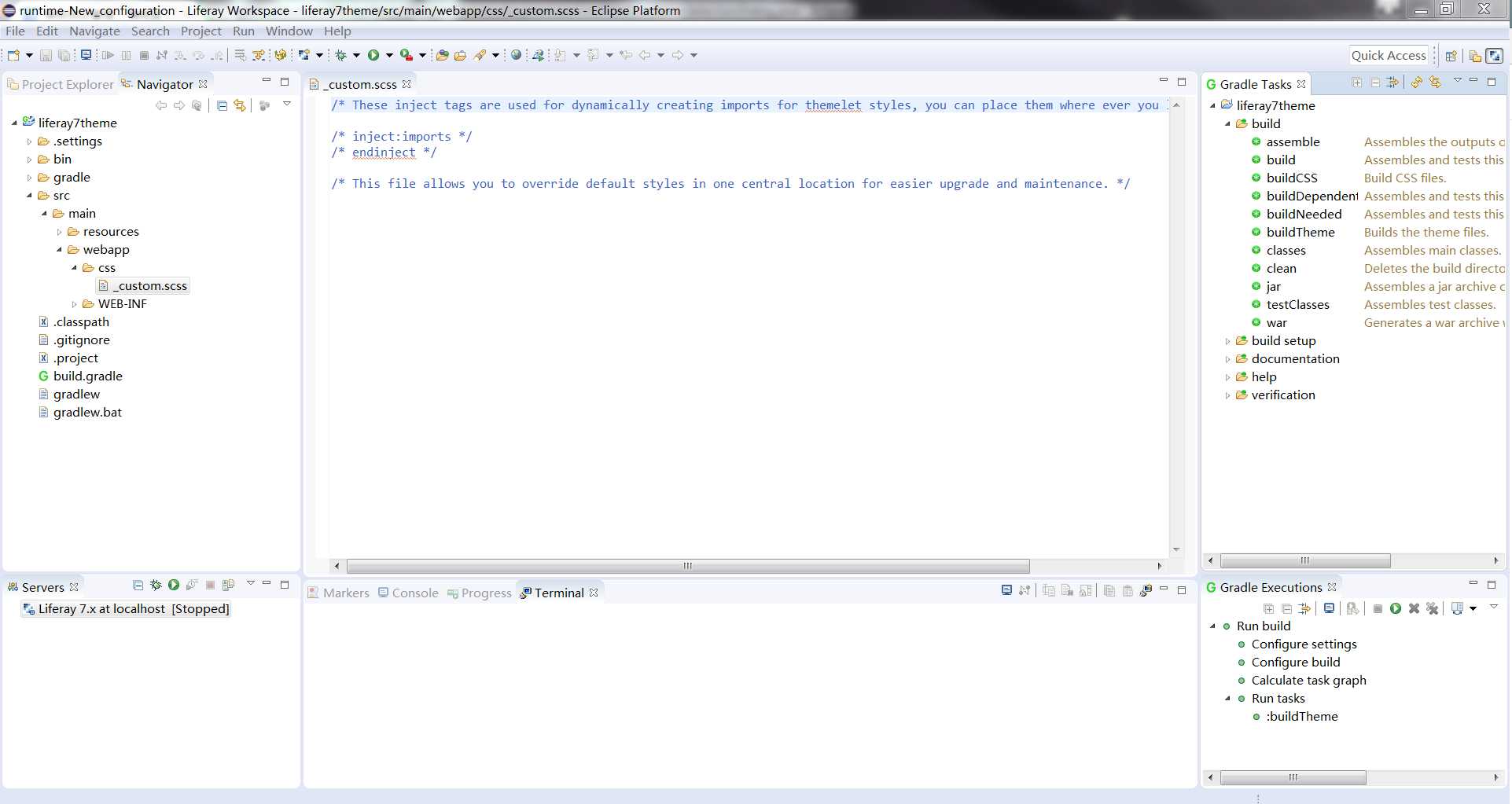Image resolution: width=1512 pixels, height=804 pixels.
Task: Maximize the Servers panel
Action: pyautogui.click(x=285, y=584)
